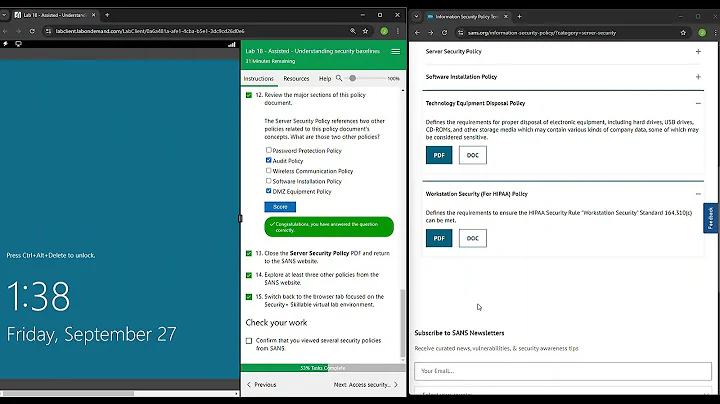Screen dimensions: 720x404
Task: Download Workstation Security HIPAA Policy DOC
Action: (472, 238)
